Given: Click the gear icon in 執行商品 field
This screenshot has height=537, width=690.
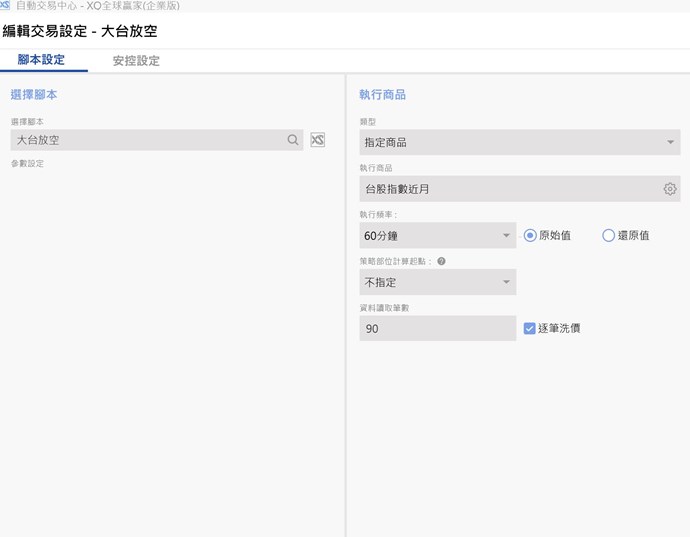Looking at the screenshot, I should click(x=670, y=189).
